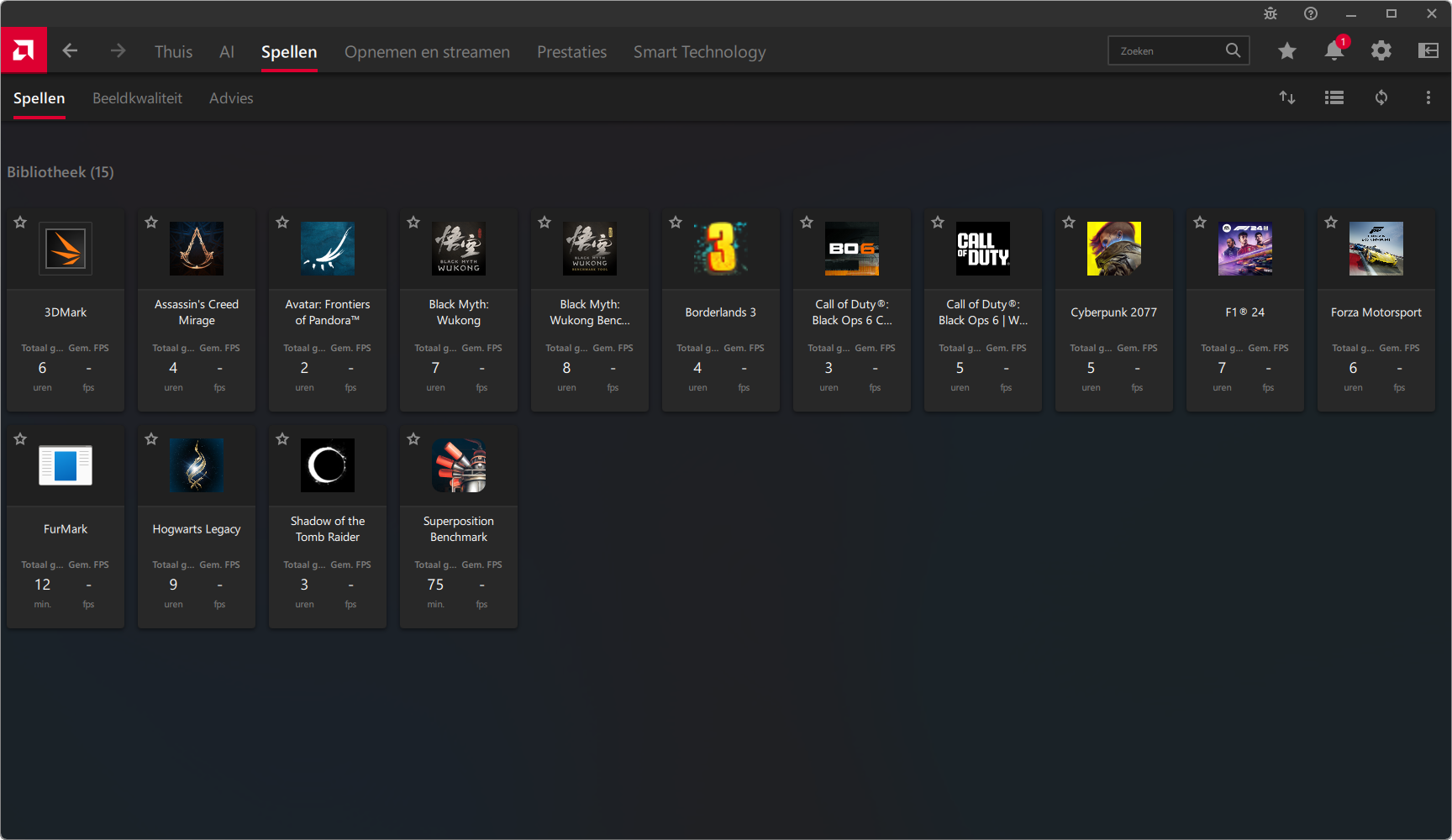The width and height of the screenshot is (1452, 840).
Task: Favorite 3DMark with its star
Action: click(x=20, y=223)
